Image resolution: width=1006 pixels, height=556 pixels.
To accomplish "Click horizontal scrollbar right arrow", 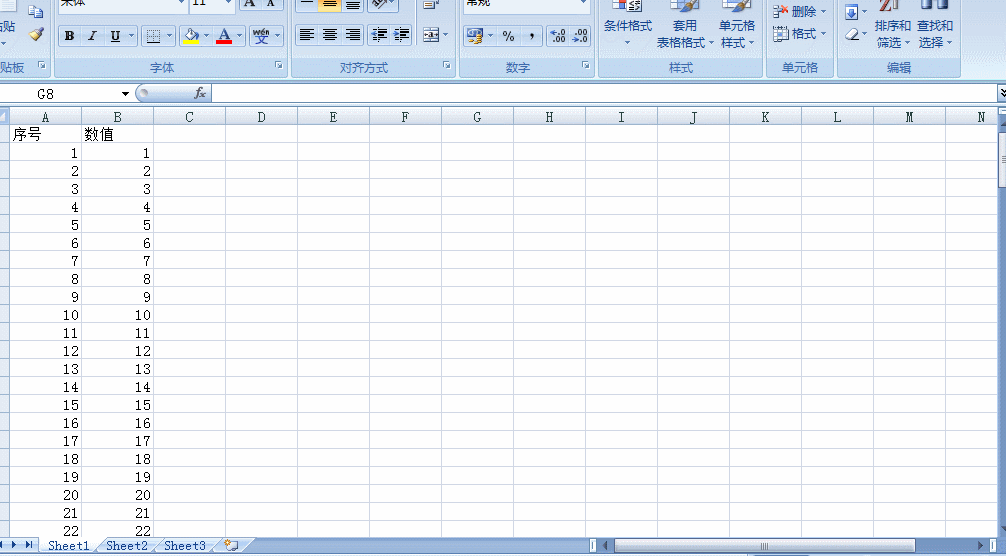I will (980, 546).
